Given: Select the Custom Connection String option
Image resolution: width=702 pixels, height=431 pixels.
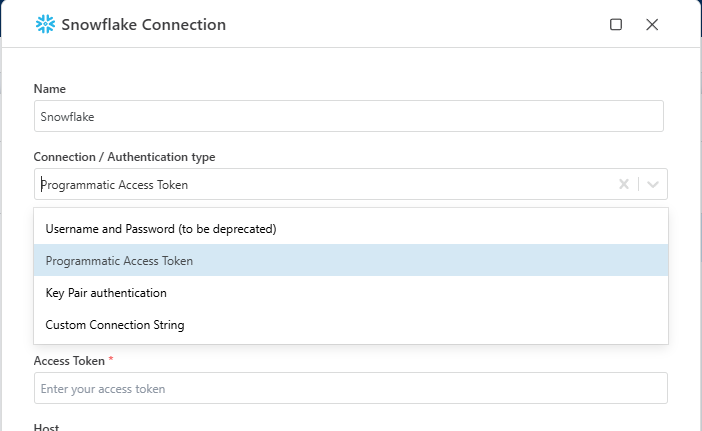Looking at the screenshot, I should coord(115,325).
